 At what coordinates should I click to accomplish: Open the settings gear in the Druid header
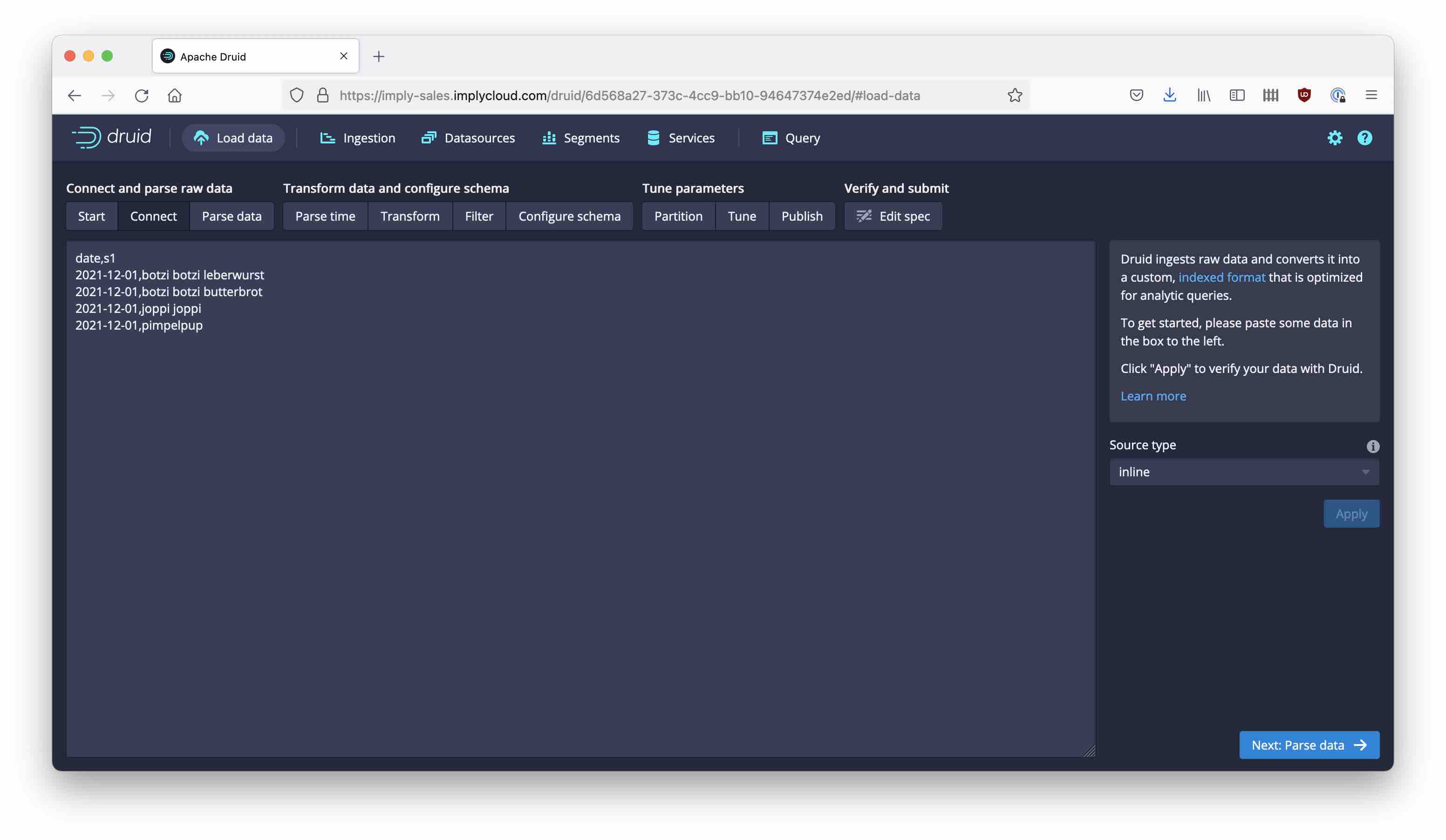(1334, 138)
